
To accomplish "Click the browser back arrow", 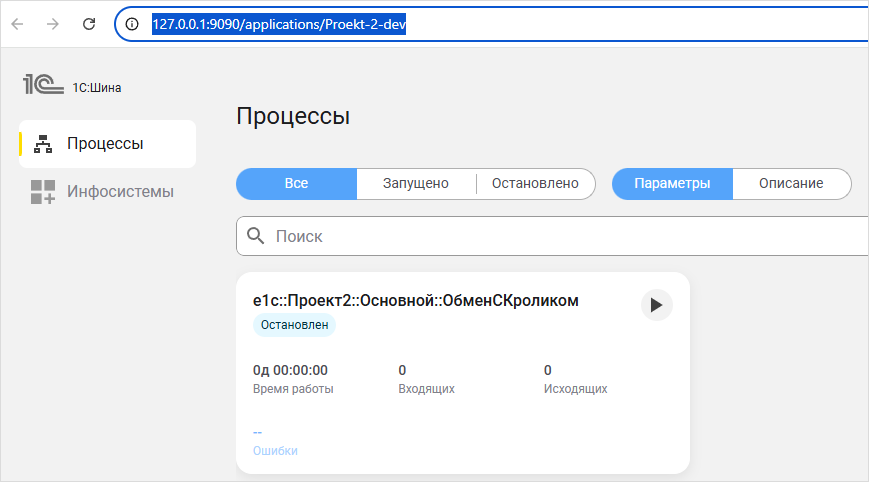I will tap(18, 24).
